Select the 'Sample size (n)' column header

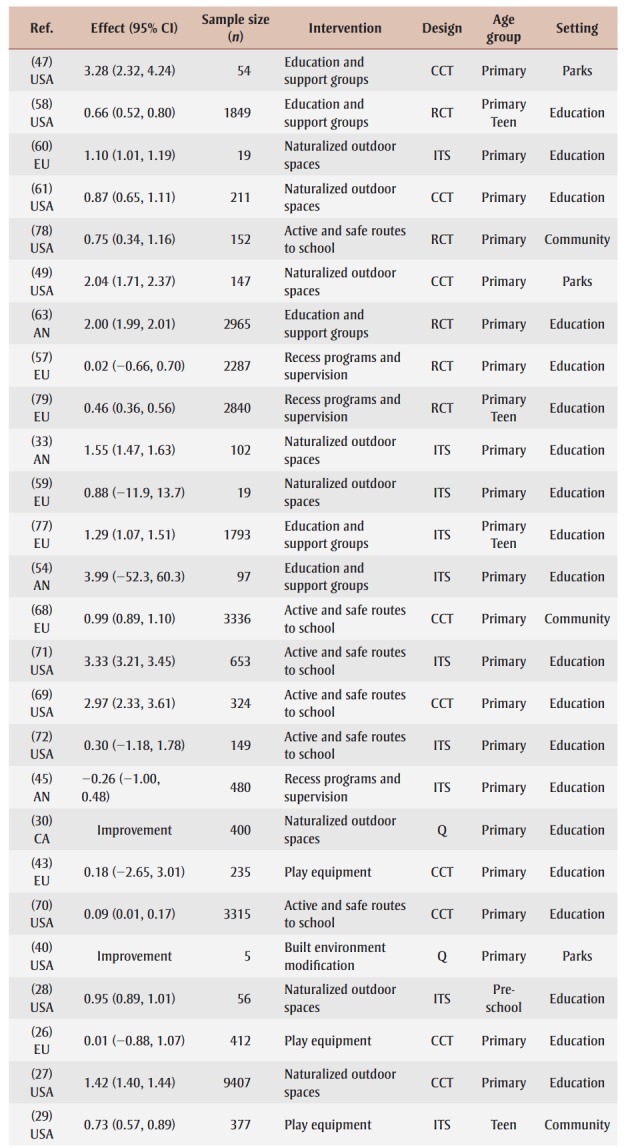[235, 28]
